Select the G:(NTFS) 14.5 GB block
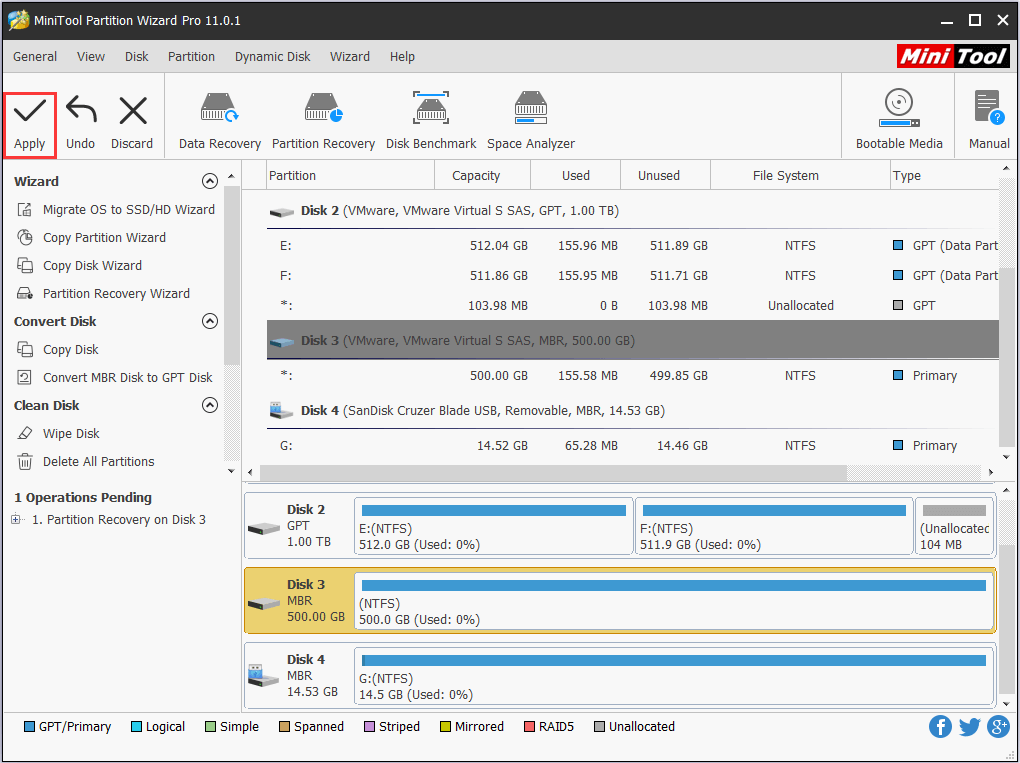 tap(674, 676)
